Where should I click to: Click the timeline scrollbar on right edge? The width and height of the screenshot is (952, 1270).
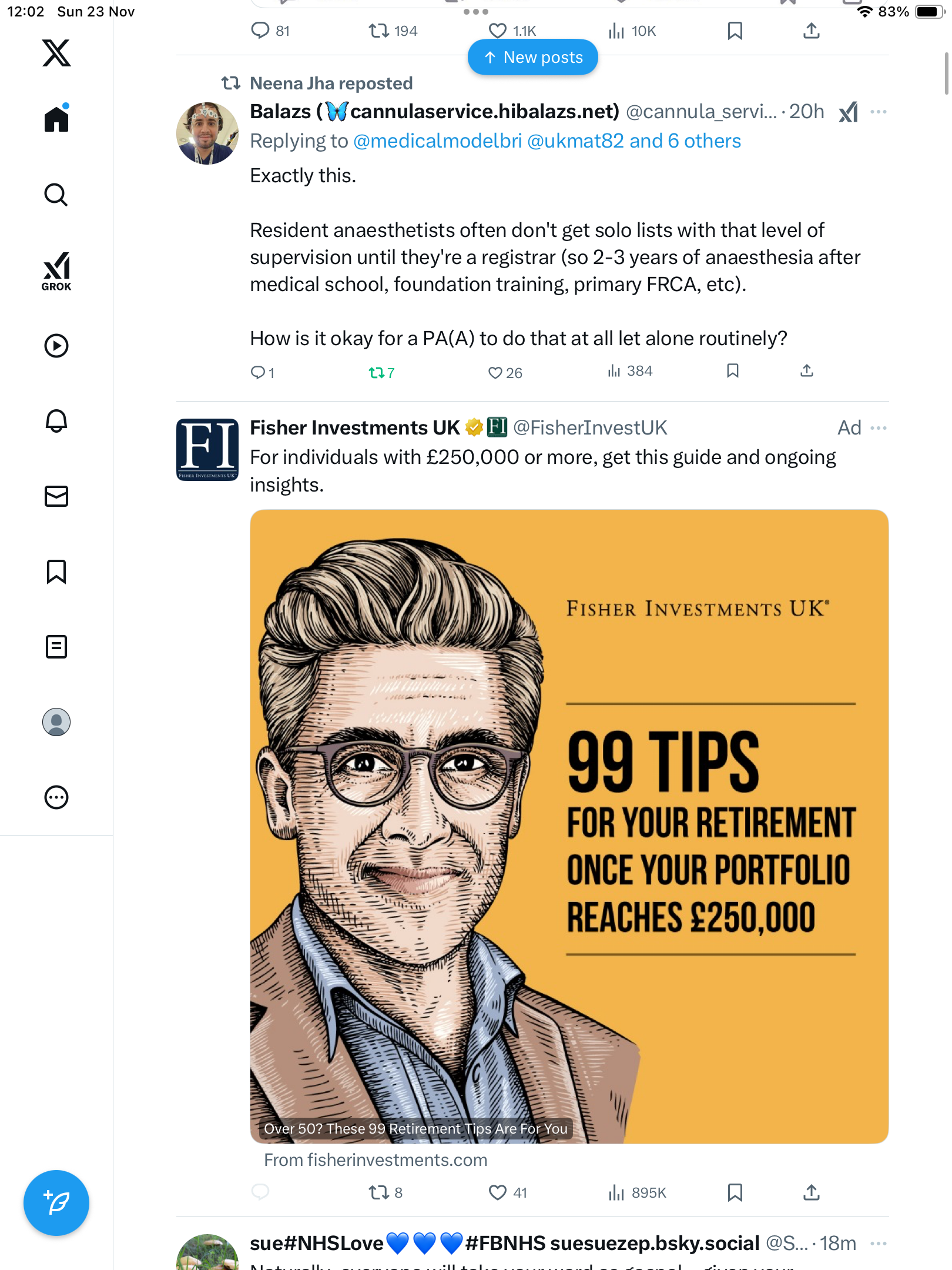tap(946, 73)
